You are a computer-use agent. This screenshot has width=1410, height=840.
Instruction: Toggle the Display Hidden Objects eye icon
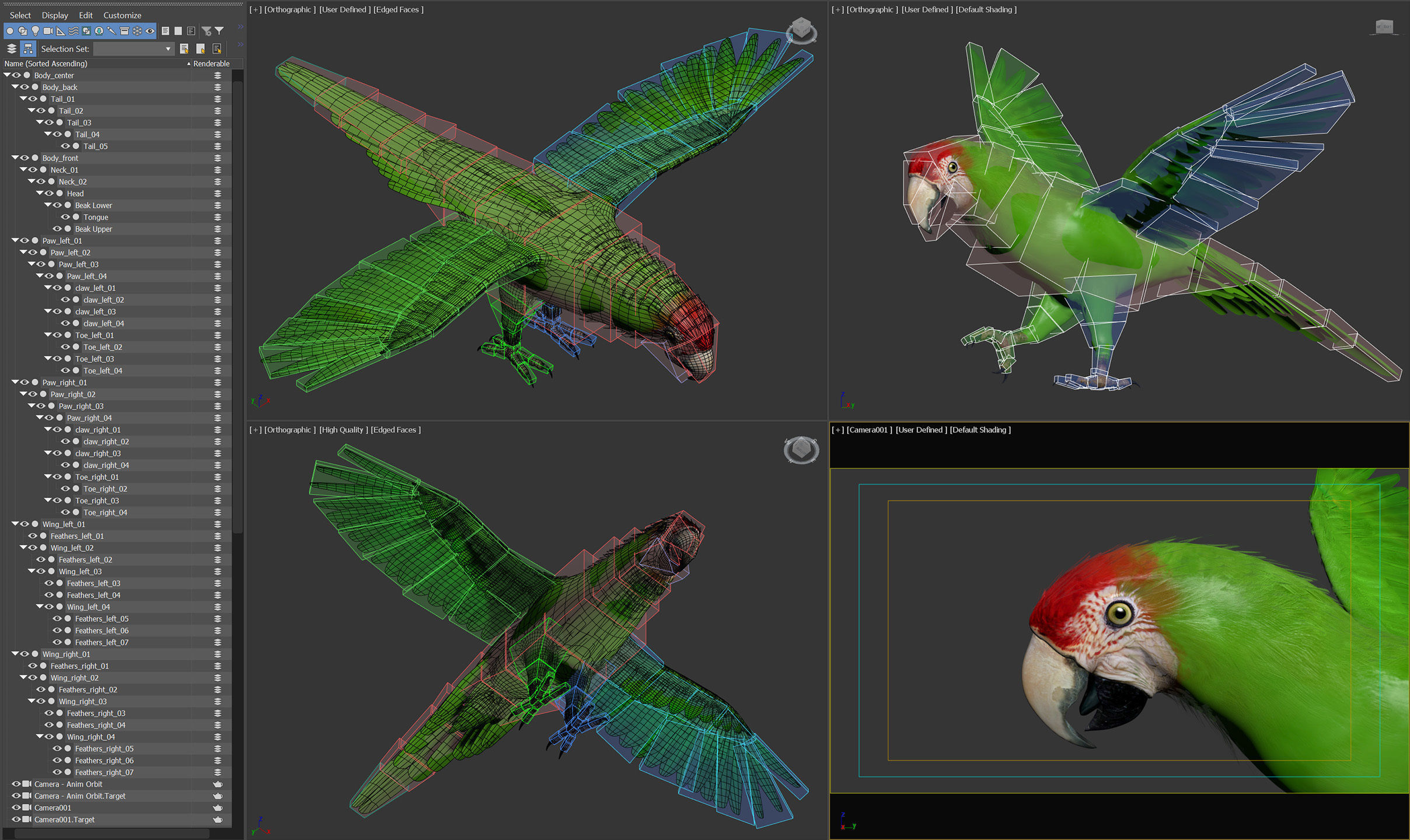click(x=150, y=31)
